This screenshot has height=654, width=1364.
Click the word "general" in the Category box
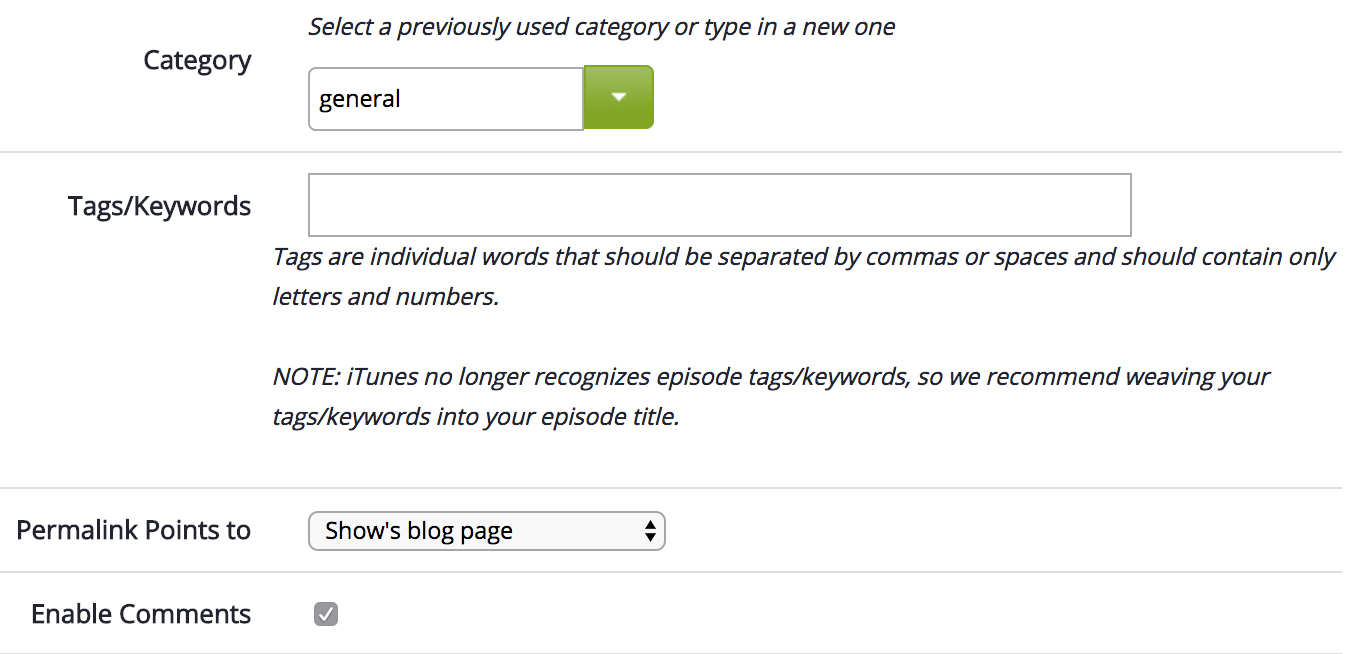click(x=359, y=99)
